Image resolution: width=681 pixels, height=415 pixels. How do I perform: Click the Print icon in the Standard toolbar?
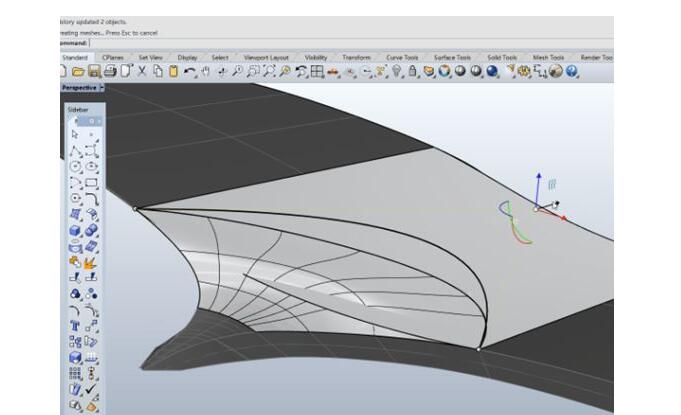point(110,72)
